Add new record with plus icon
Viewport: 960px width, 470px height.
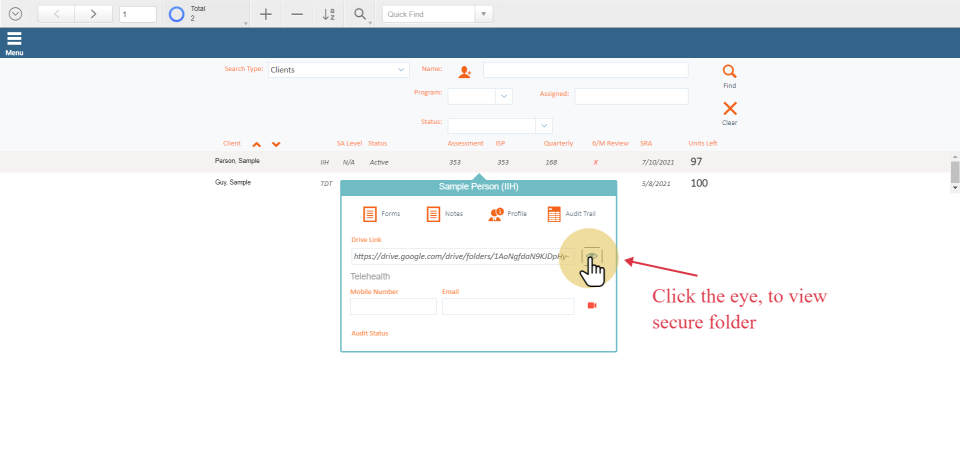click(265, 14)
